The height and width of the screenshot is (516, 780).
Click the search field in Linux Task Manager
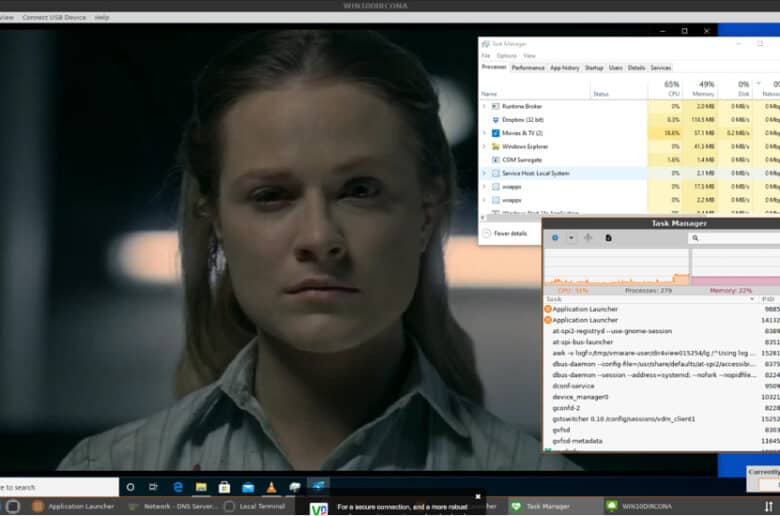coord(734,238)
